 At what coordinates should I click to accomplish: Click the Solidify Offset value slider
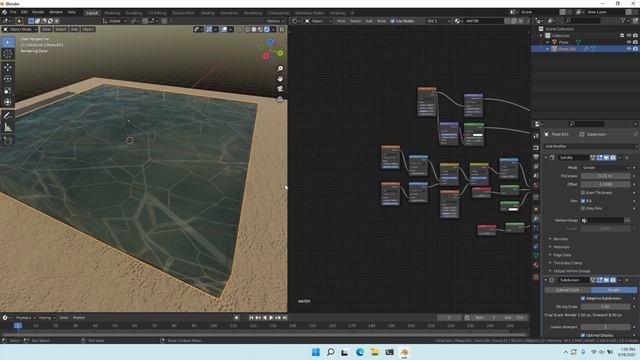(606, 184)
